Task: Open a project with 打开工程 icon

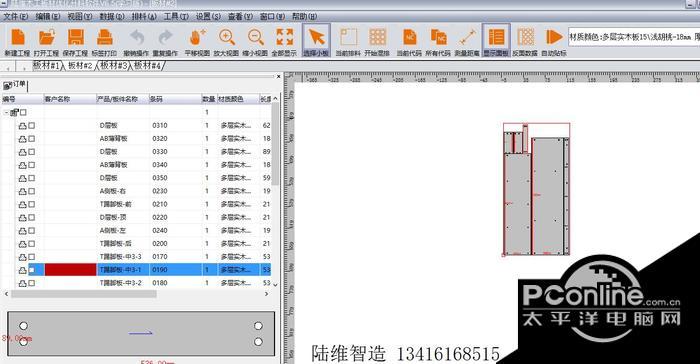Action: pos(46,38)
